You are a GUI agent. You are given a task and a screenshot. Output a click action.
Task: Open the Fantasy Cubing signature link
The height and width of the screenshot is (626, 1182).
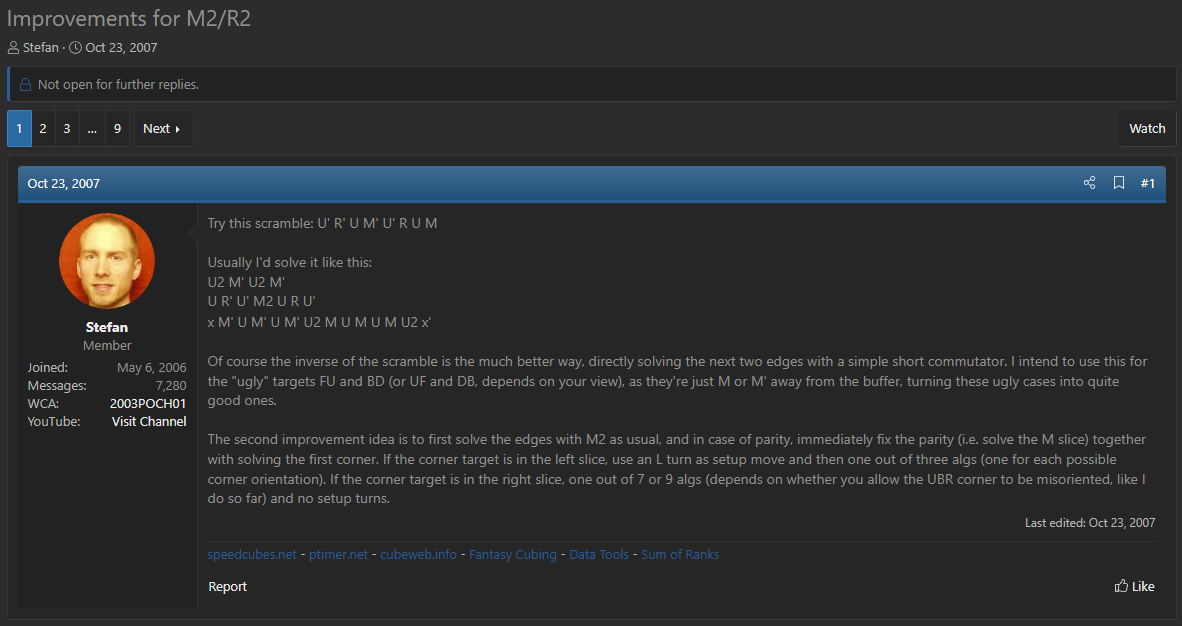tap(513, 554)
